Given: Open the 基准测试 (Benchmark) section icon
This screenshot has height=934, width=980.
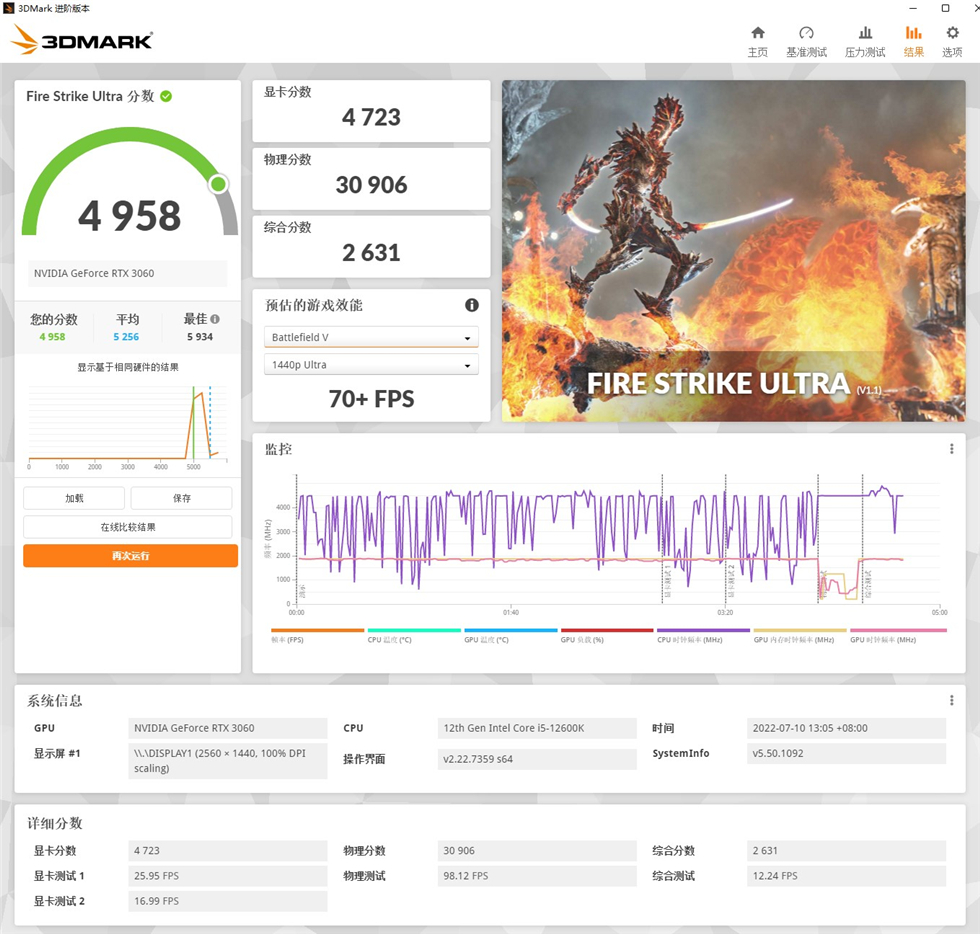Looking at the screenshot, I should (806, 38).
